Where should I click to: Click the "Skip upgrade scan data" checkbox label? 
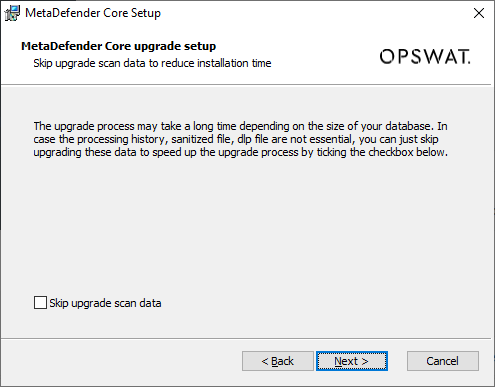click(x=105, y=303)
